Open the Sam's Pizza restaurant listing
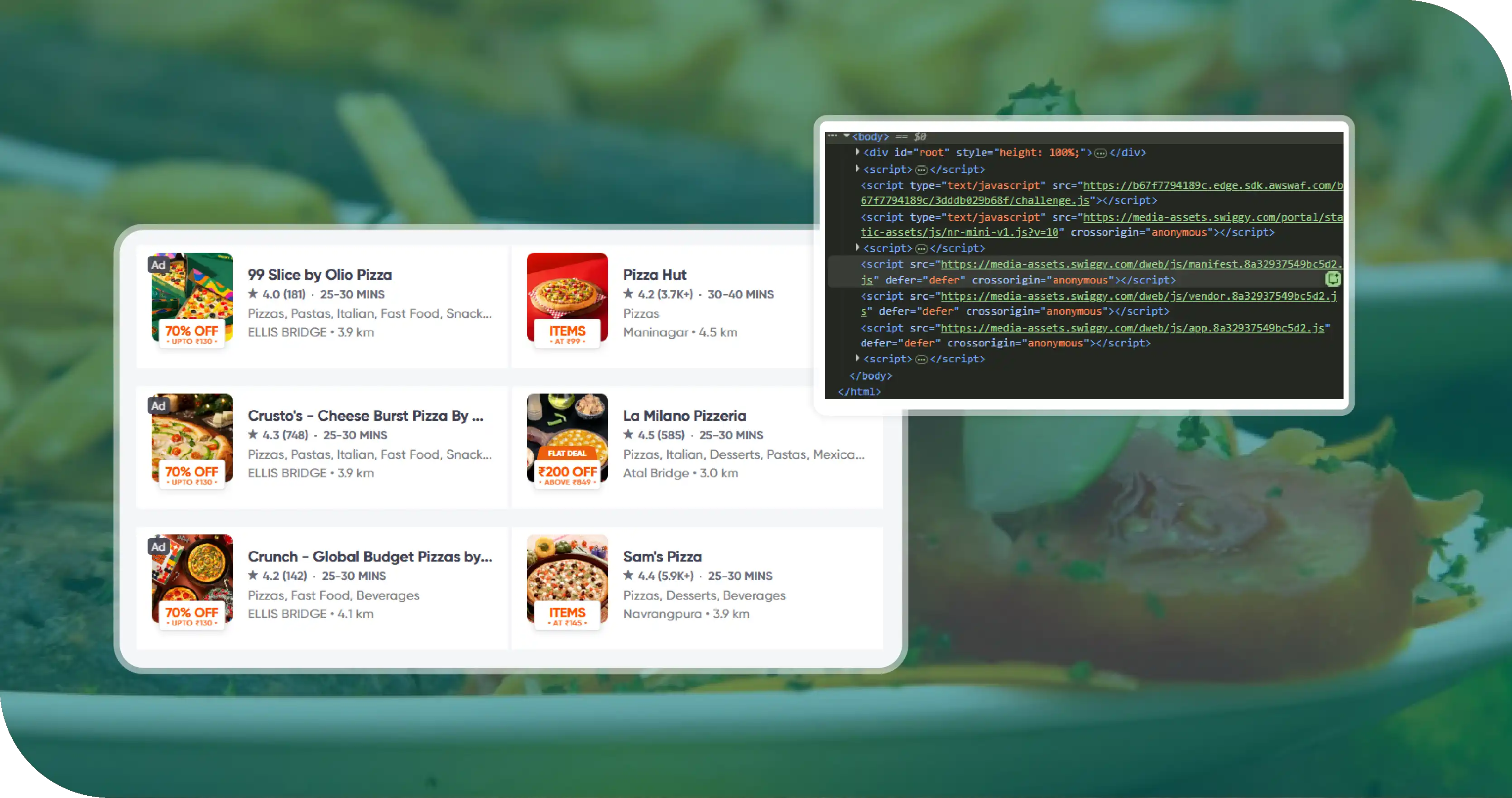The width and height of the screenshot is (1512, 798). pos(662,556)
